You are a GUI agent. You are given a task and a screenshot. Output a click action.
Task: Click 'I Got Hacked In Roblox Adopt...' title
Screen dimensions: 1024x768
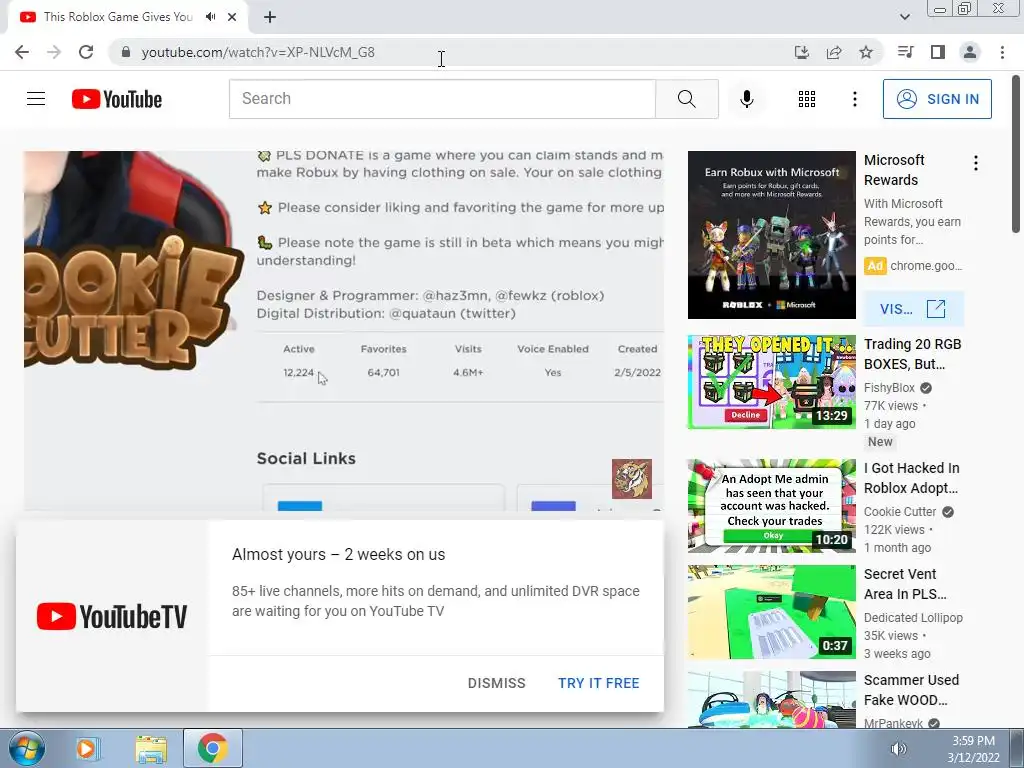point(912,478)
